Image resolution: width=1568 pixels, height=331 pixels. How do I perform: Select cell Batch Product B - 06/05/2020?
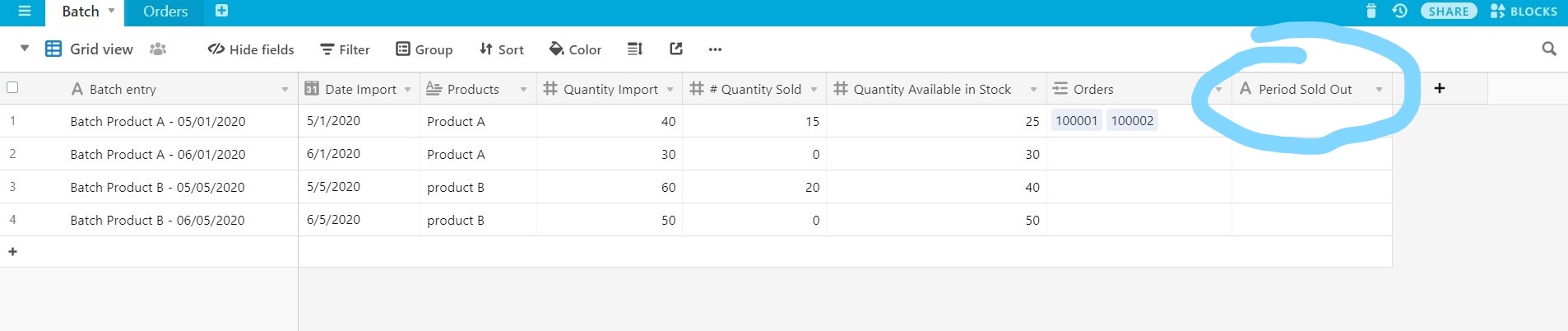(x=157, y=220)
